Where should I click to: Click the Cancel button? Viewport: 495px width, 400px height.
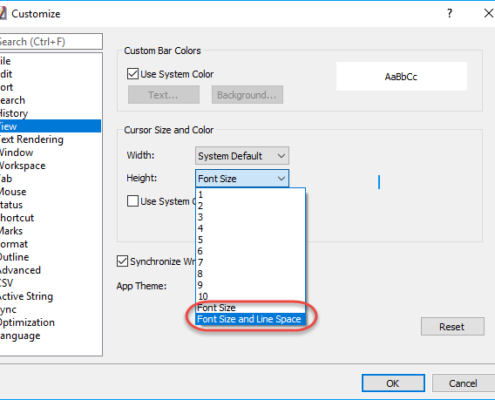click(x=463, y=383)
